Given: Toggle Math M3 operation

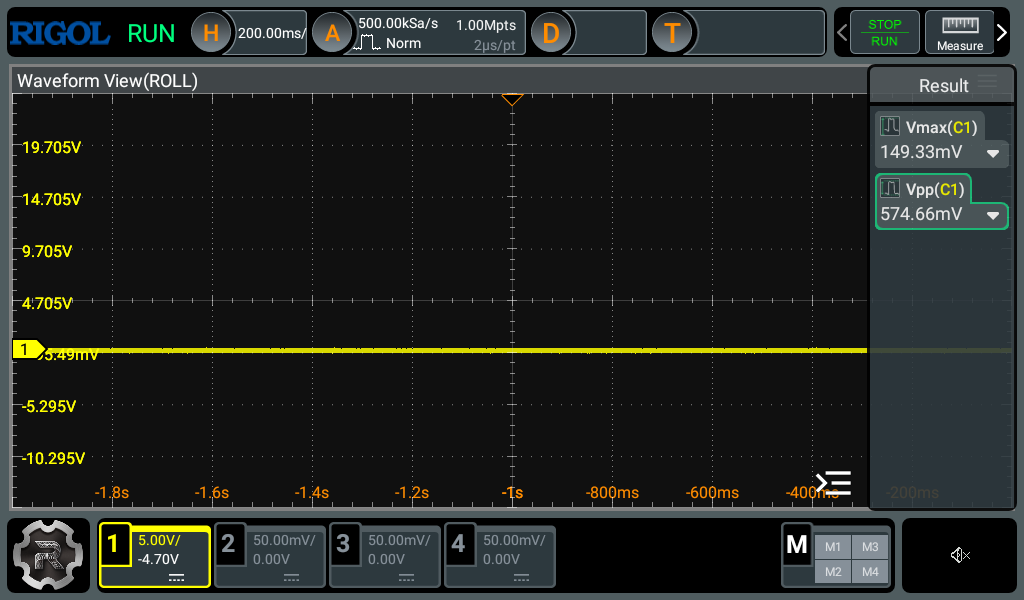Looking at the screenshot, I should pos(870,547).
